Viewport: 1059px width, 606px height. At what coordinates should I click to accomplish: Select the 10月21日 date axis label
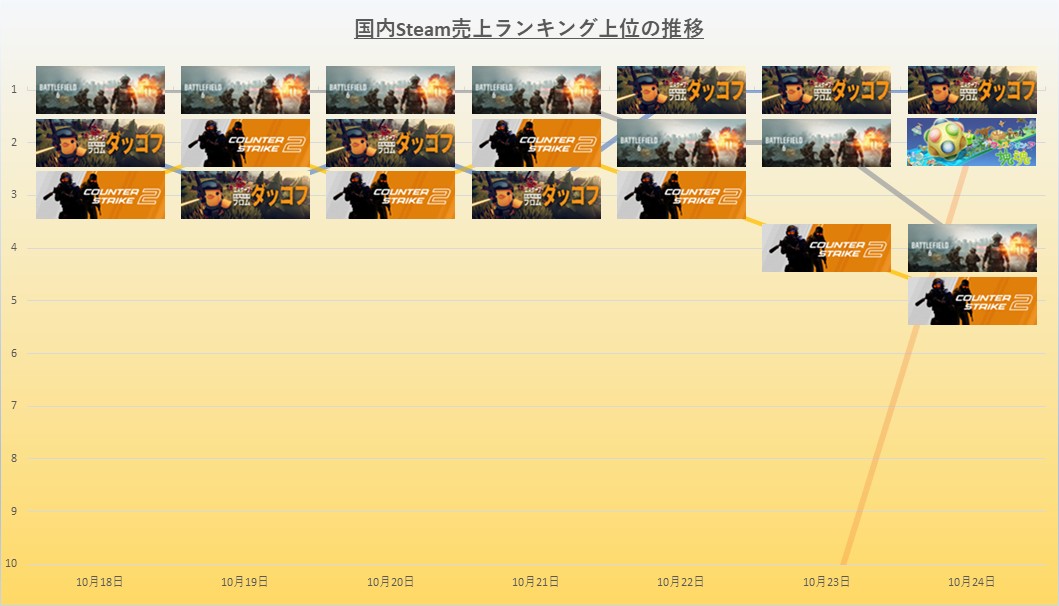536,581
